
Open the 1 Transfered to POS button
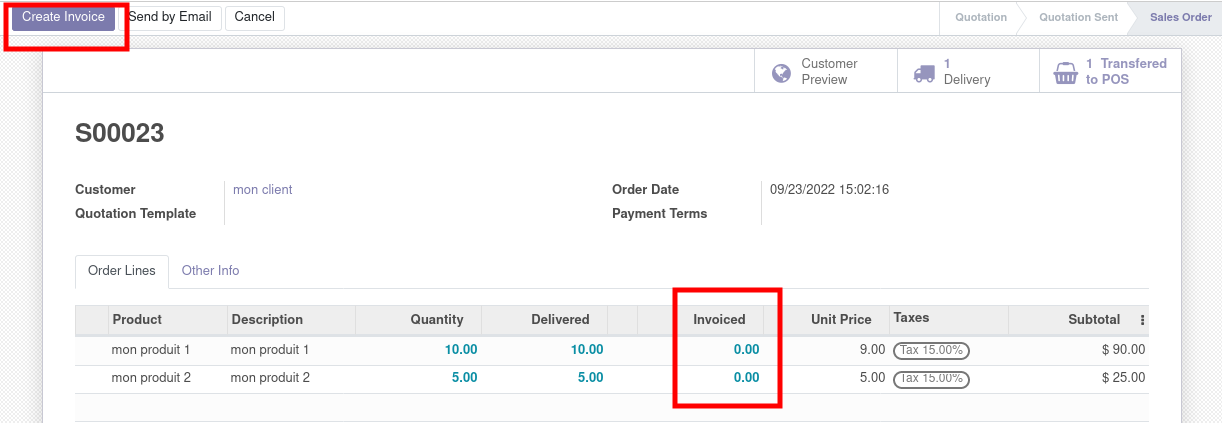1110,71
